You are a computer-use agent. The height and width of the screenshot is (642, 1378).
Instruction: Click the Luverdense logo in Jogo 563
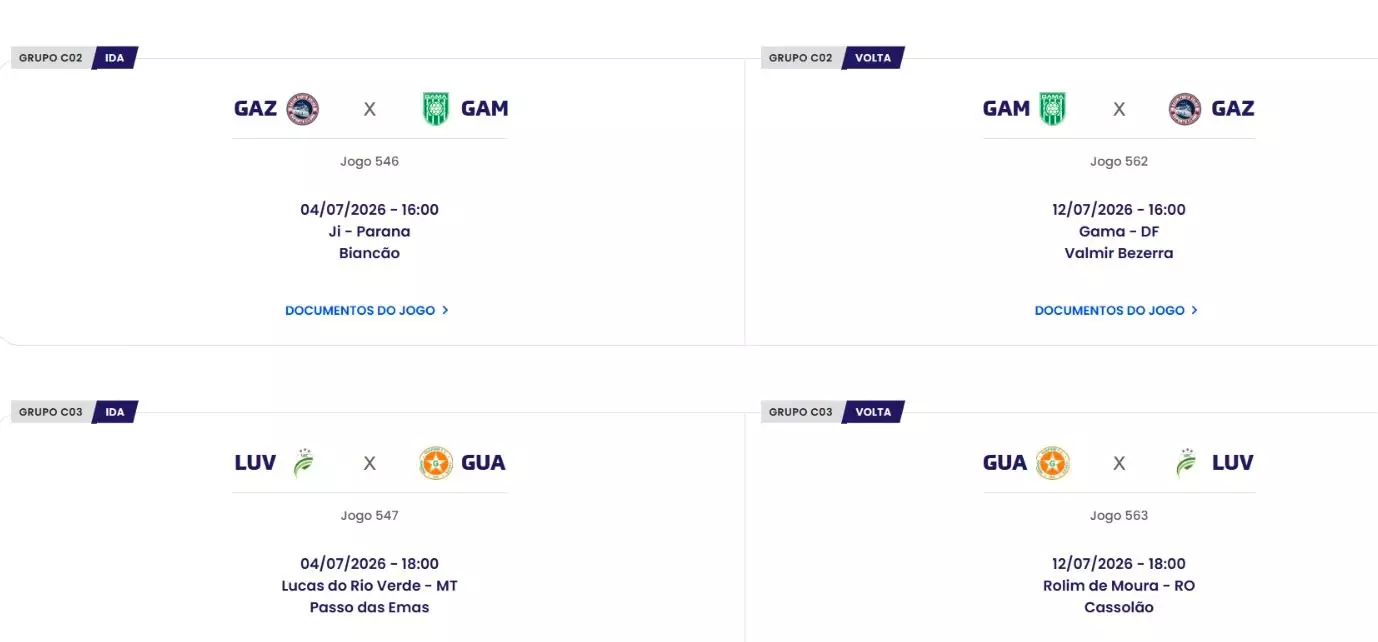(1186, 463)
